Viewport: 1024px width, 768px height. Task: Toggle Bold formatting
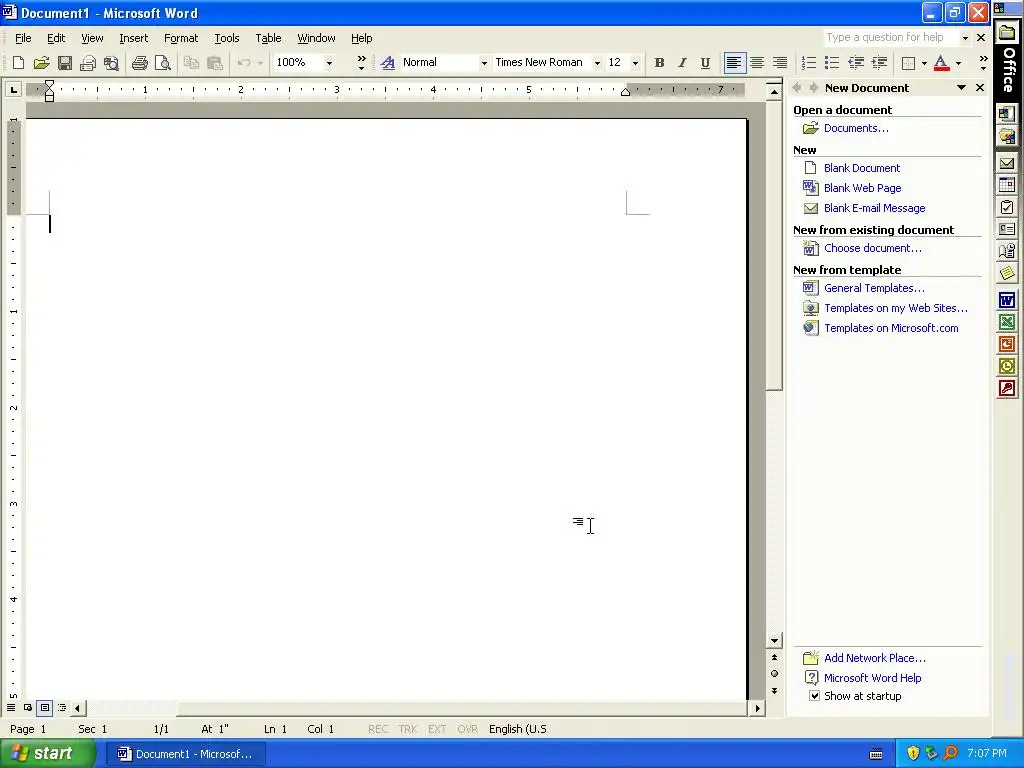pos(660,63)
